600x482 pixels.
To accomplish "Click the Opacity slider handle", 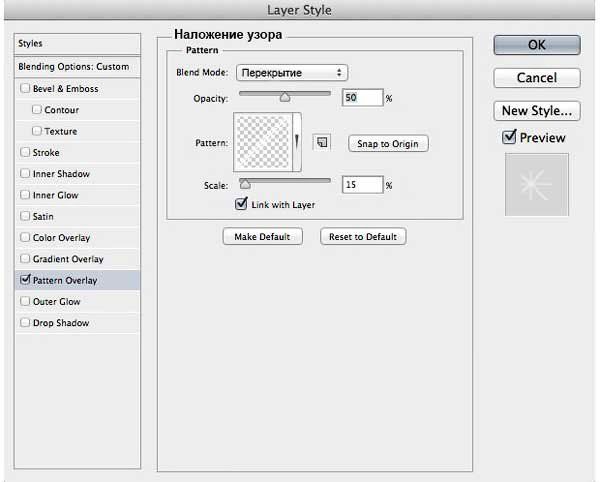I will tap(285, 98).
